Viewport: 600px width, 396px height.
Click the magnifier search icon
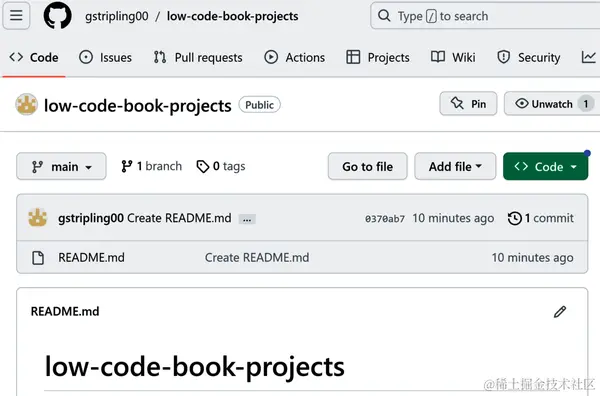pos(384,16)
